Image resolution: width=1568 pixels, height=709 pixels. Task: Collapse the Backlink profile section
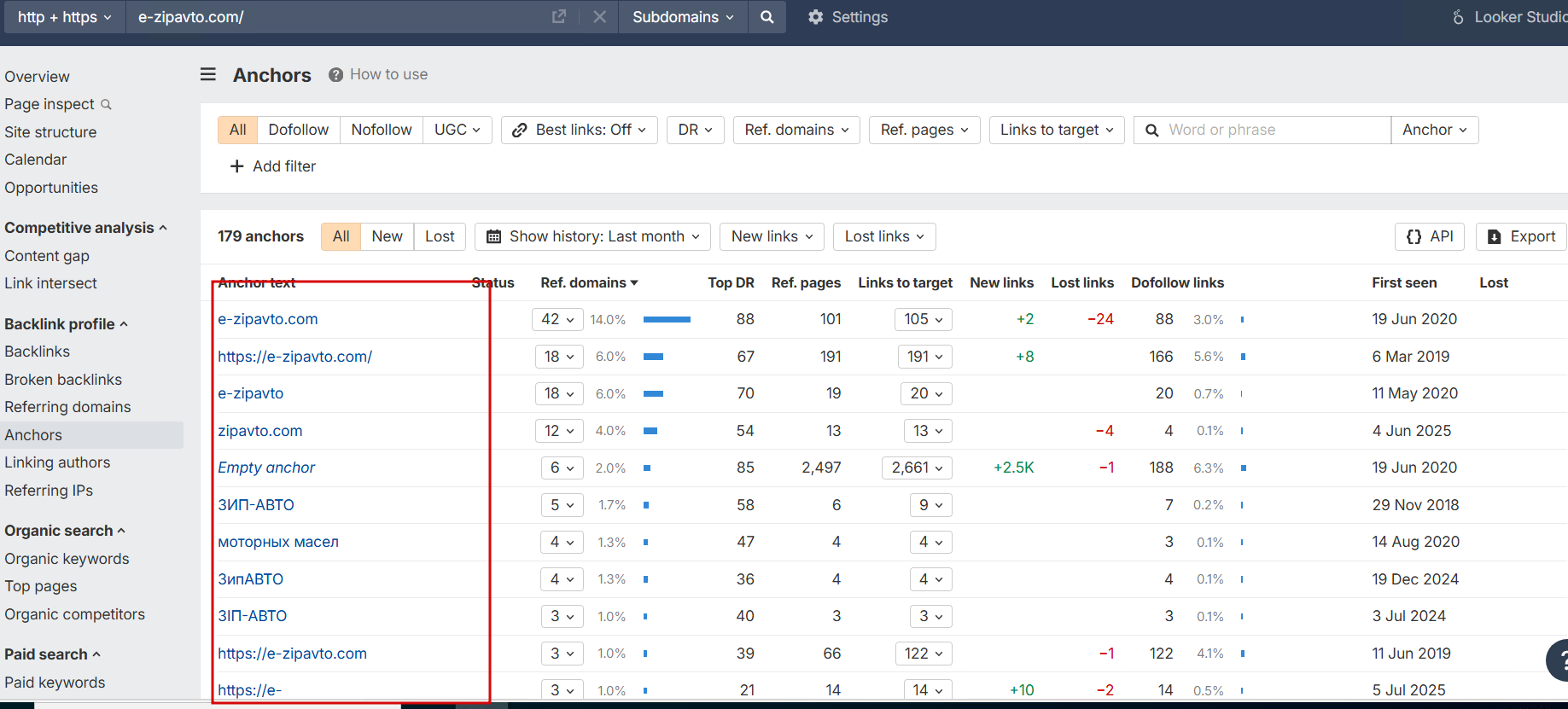[66, 324]
